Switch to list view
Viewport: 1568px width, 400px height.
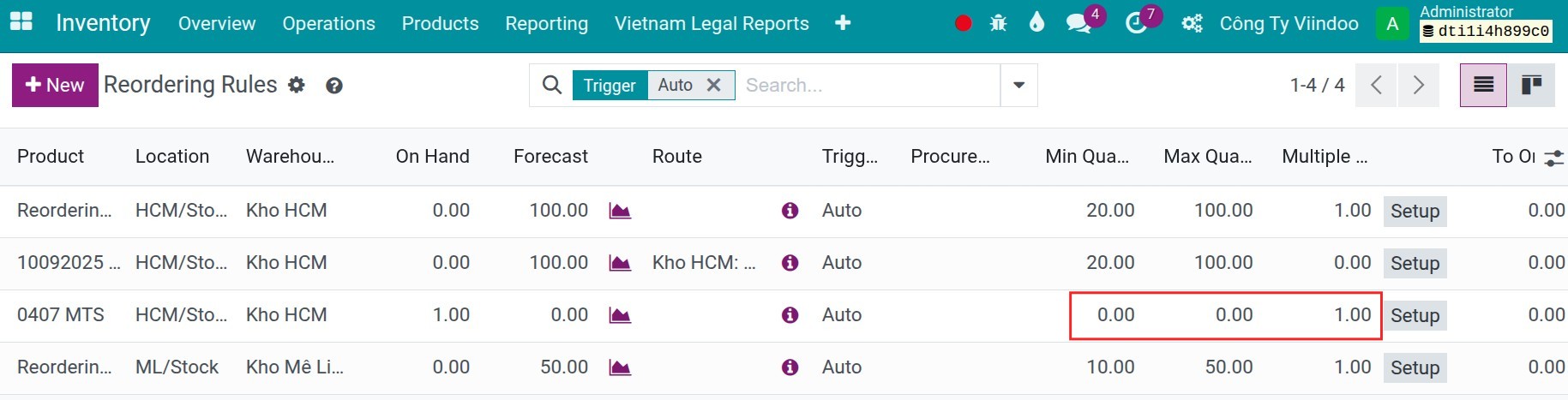pos(1483,85)
